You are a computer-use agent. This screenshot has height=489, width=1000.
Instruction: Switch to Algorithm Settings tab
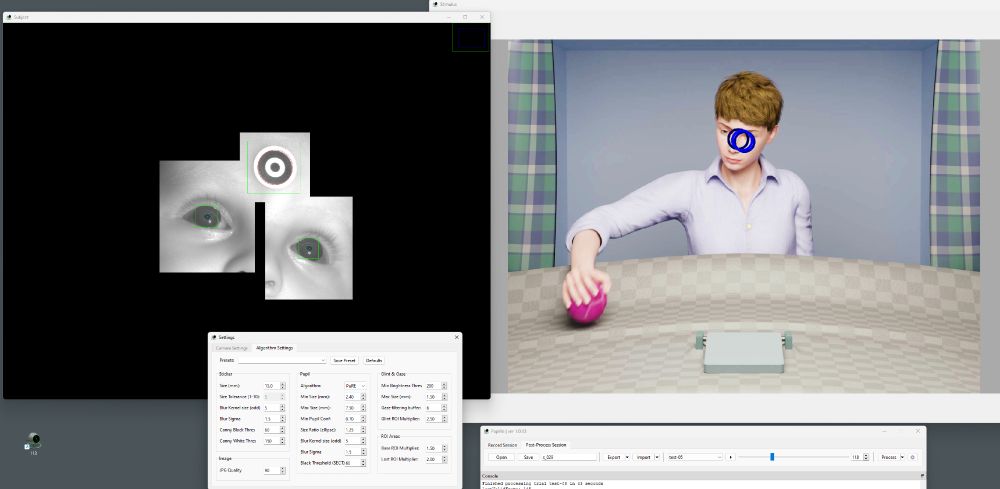274,348
